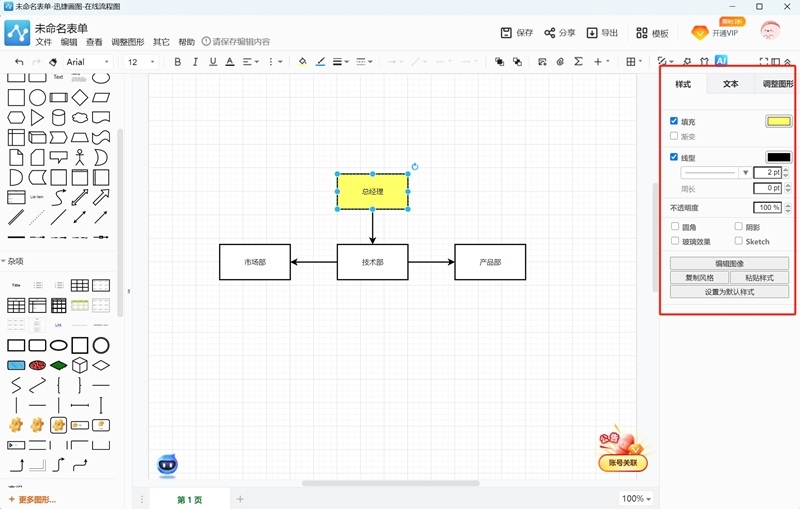
Task: Click the send to back icon
Action: coord(517,62)
